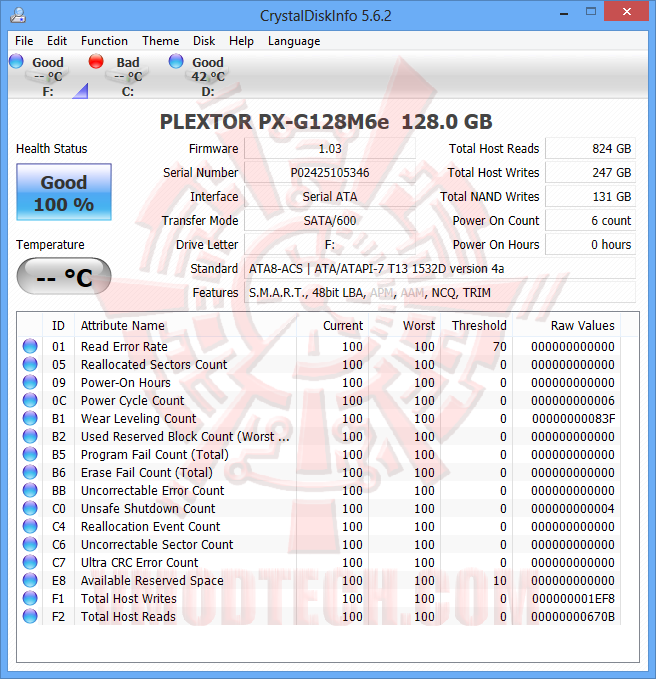
Task: Switch to disk C: in drive bar
Action: (128, 76)
